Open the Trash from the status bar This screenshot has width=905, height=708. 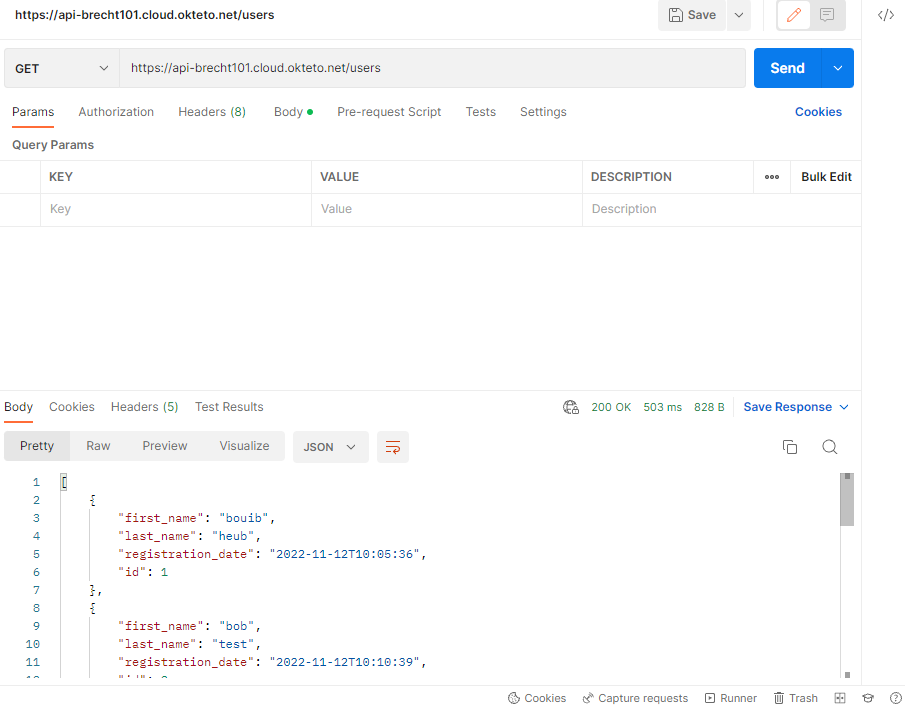[x=795, y=698]
